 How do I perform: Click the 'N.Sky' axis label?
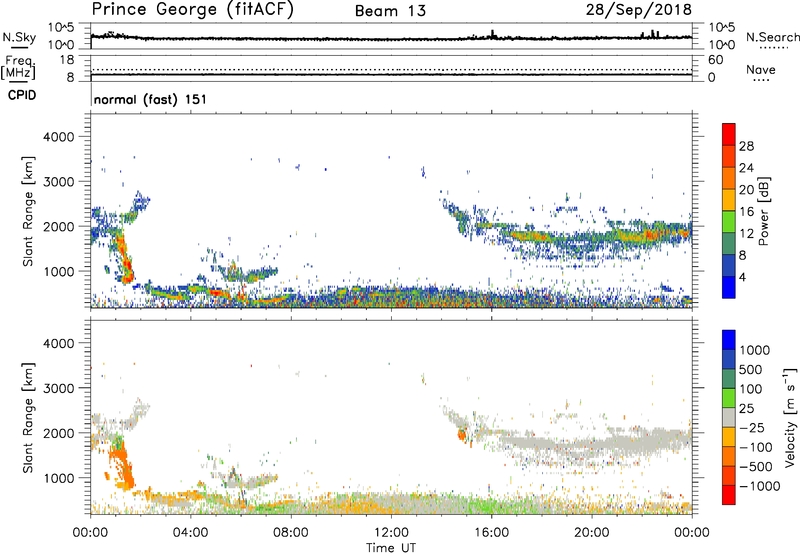click(x=19, y=37)
